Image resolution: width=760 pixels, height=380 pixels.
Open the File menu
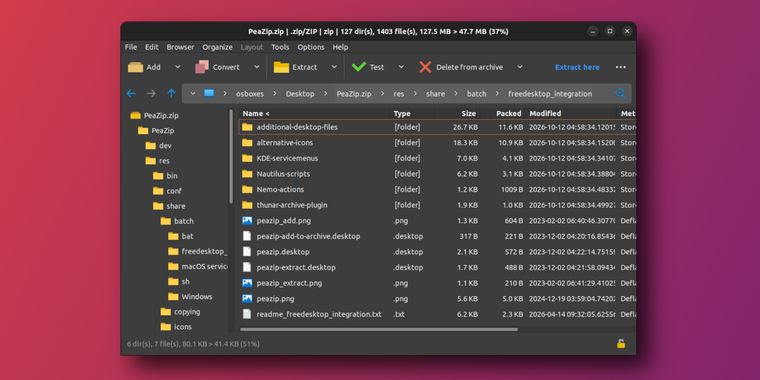tap(131, 47)
